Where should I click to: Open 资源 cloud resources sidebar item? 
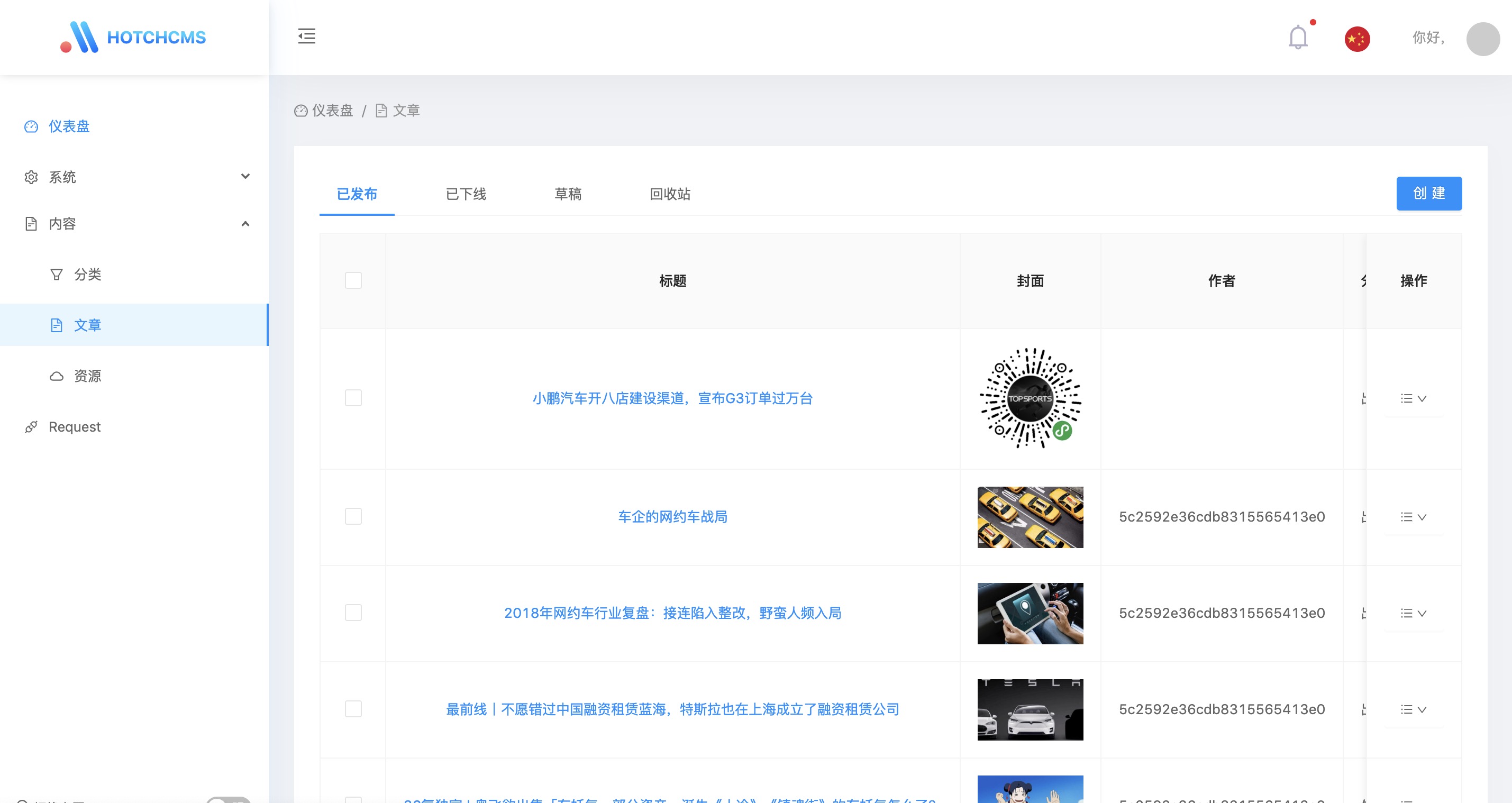87,376
